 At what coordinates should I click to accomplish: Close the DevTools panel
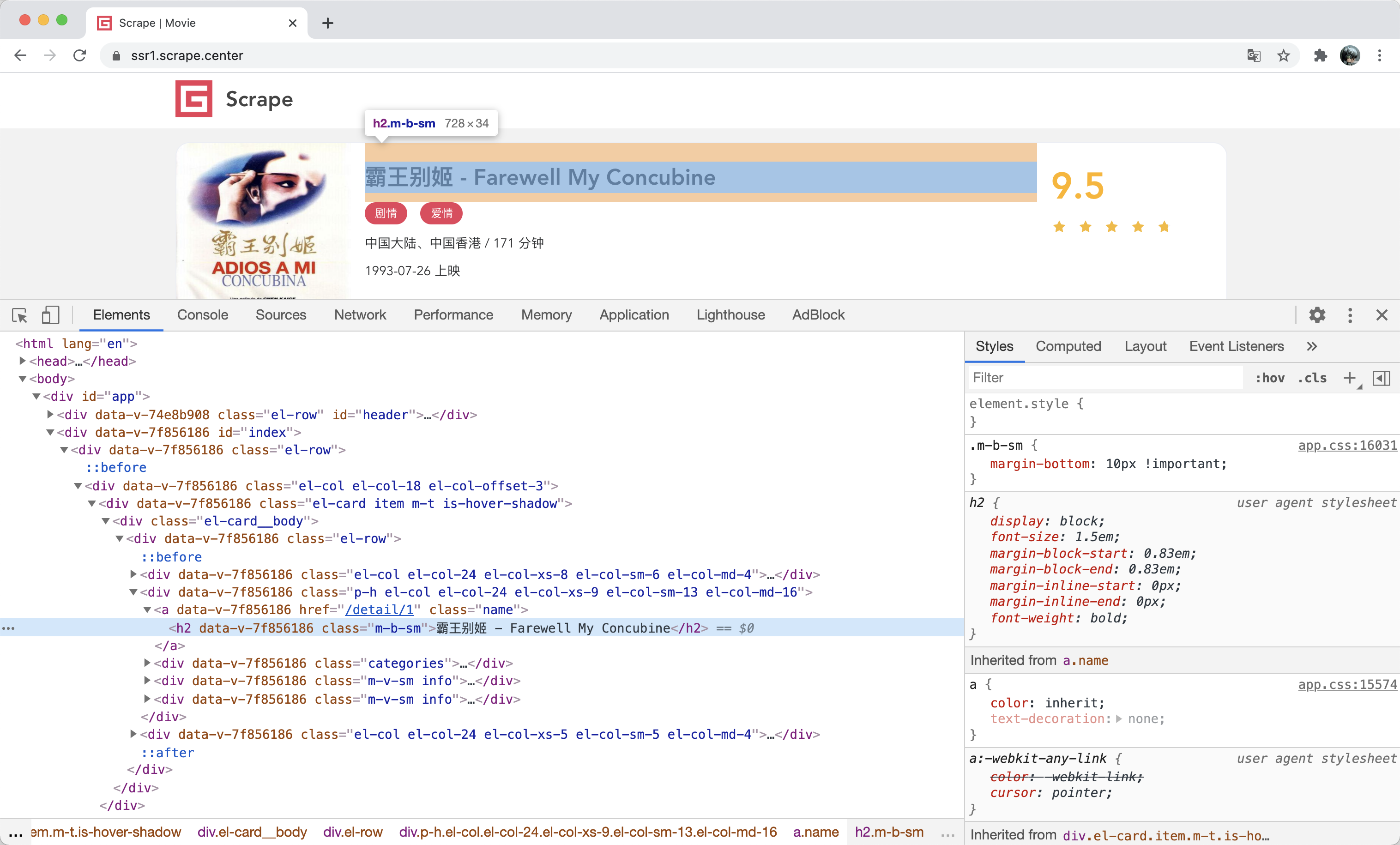tap(1382, 315)
